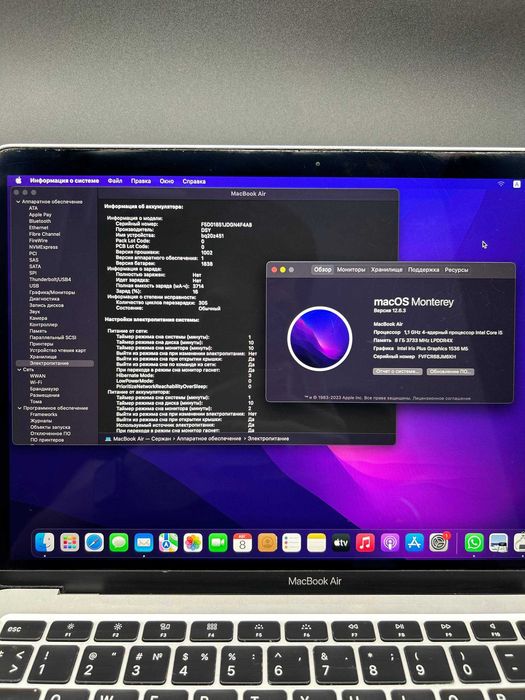Collapse the Программное обеспечение section
This screenshot has width=525, height=700.
coord(19,408)
